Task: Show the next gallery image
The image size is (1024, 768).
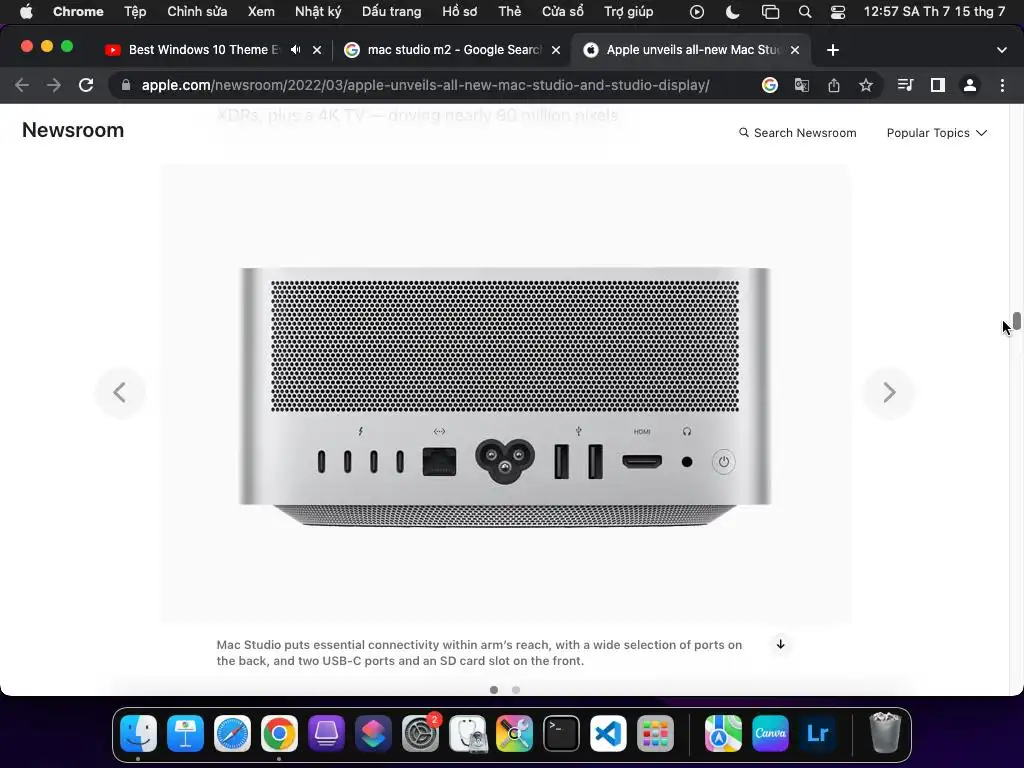Action: point(889,392)
